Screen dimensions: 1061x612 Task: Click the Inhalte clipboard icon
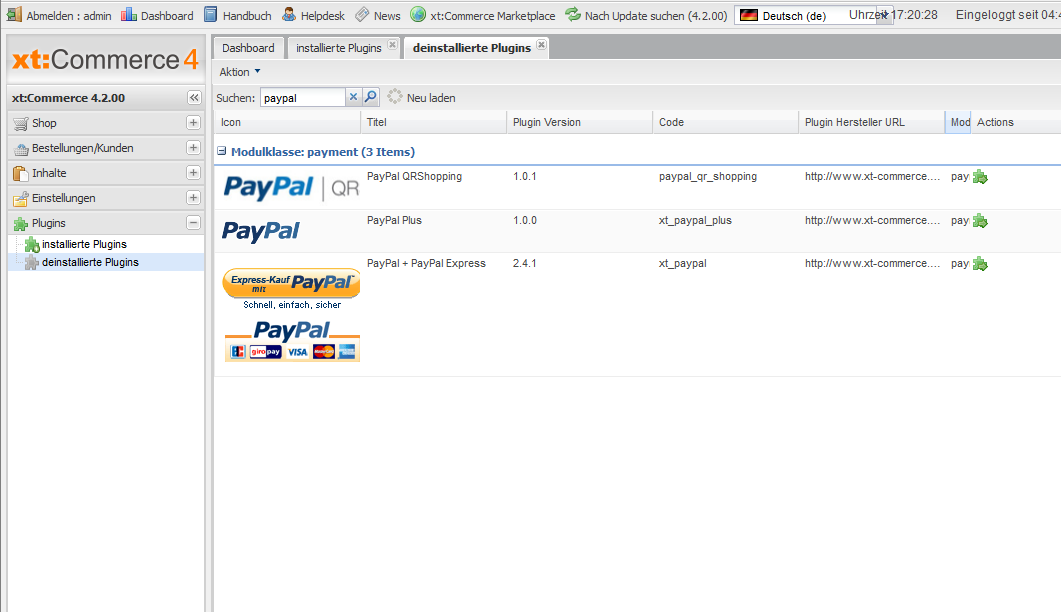21,173
